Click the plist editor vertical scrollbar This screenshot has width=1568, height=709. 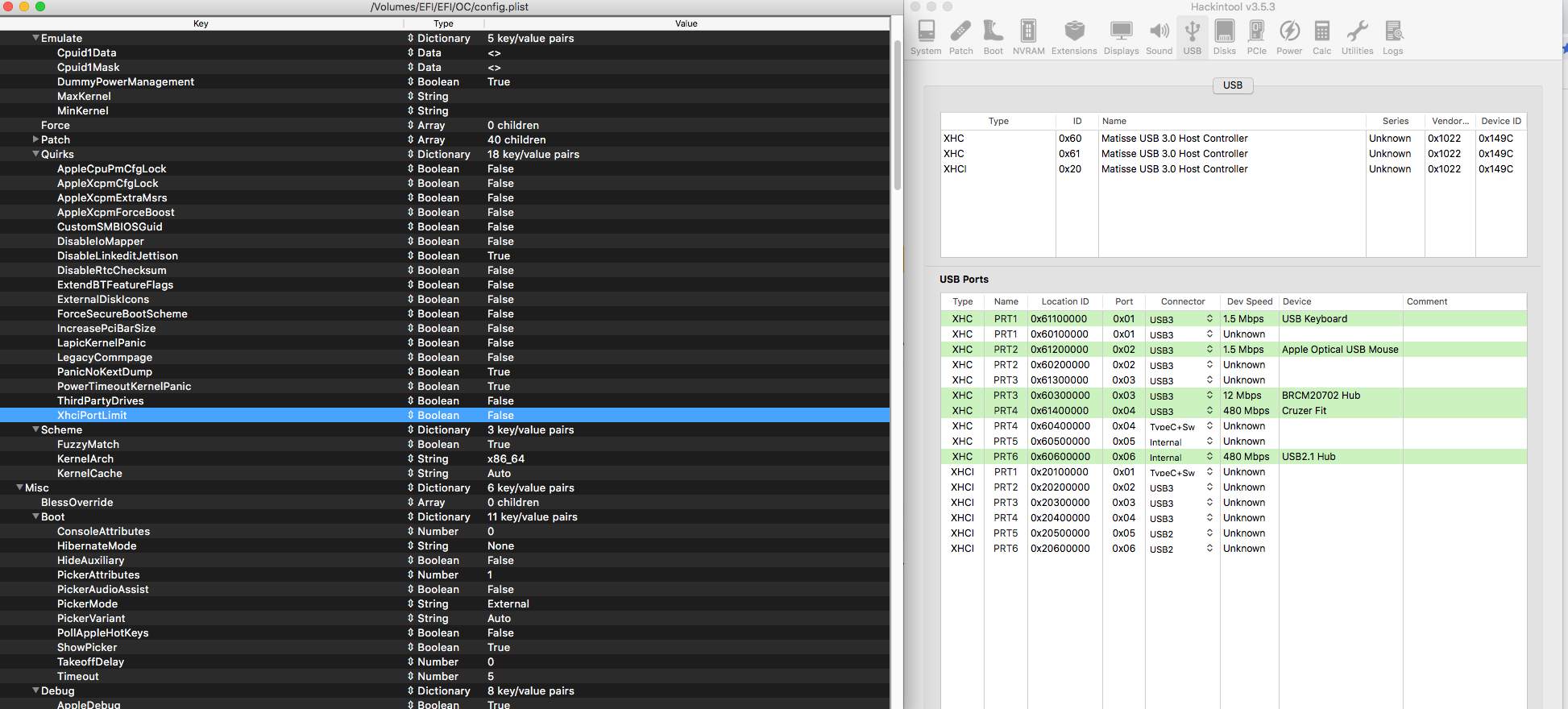(897, 113)
